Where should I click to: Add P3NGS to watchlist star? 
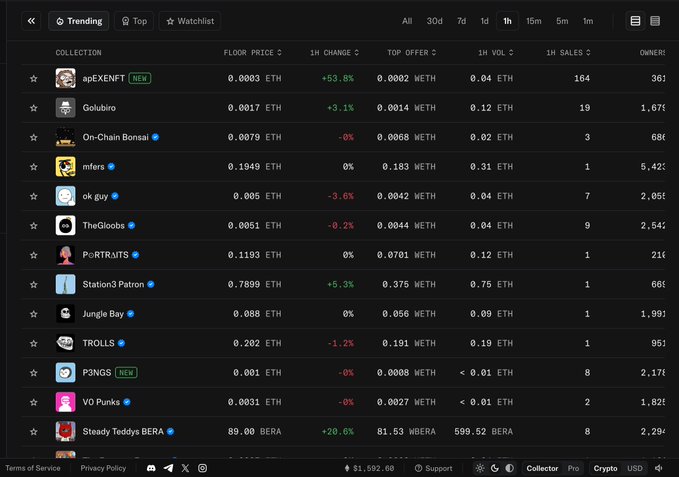tap(33, 373)
